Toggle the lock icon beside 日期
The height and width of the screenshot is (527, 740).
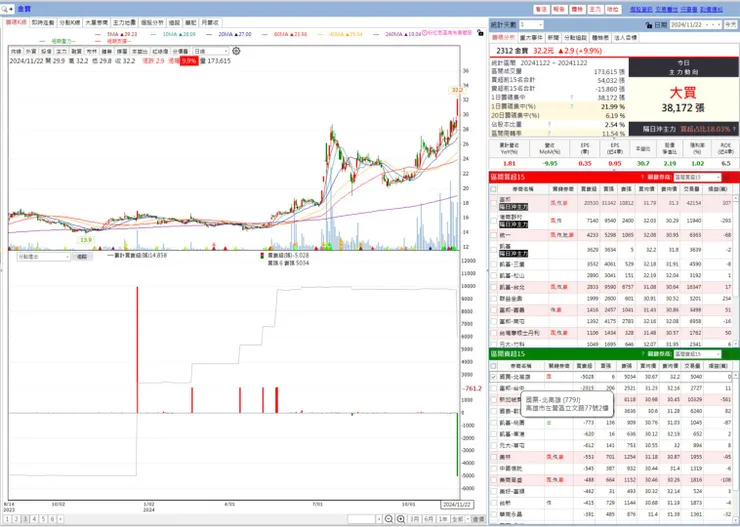tap(649, 25)
